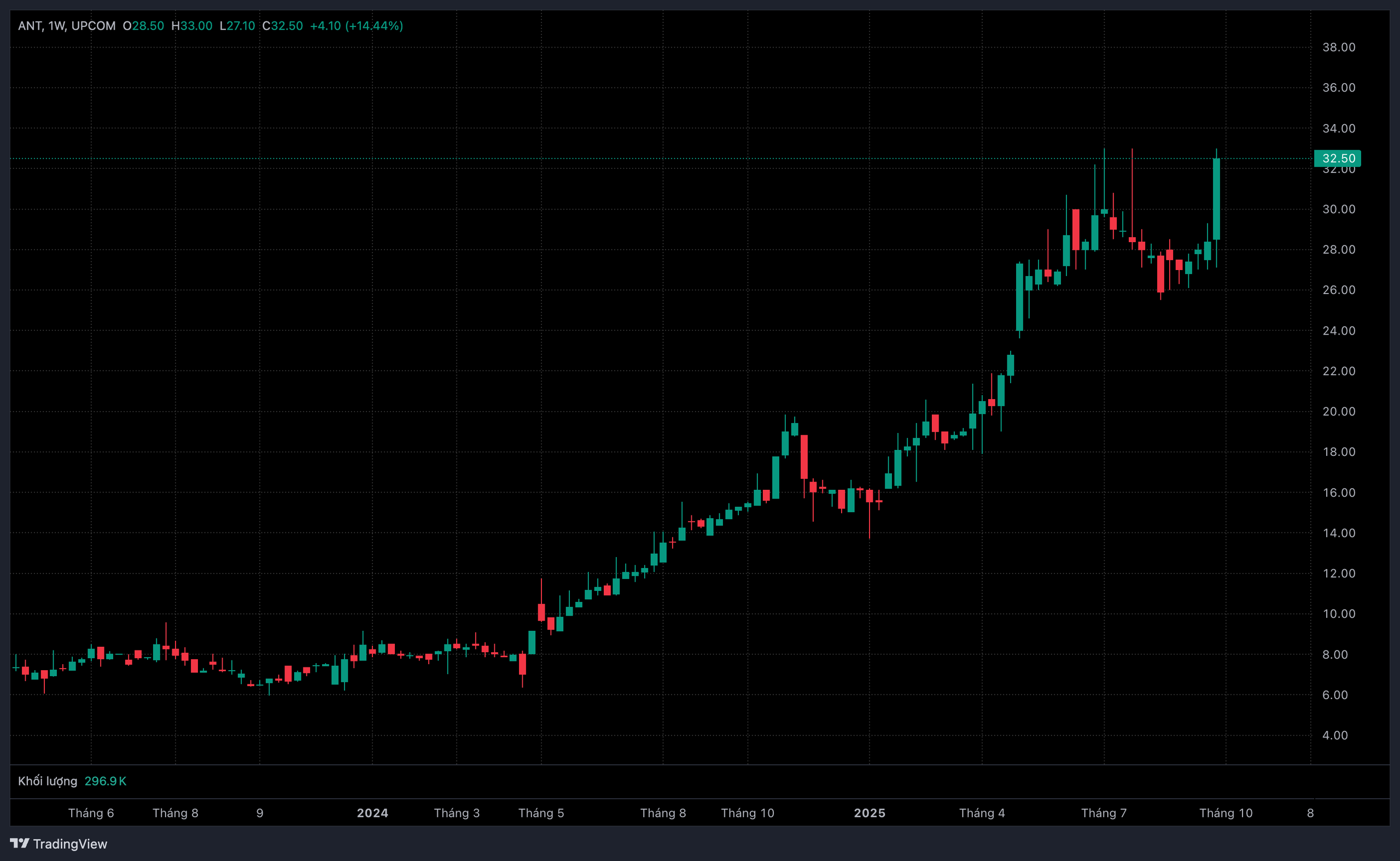The image size is (1400, 861).
Task: Click the 2024 year label on time axis
Action: [372, 813]
